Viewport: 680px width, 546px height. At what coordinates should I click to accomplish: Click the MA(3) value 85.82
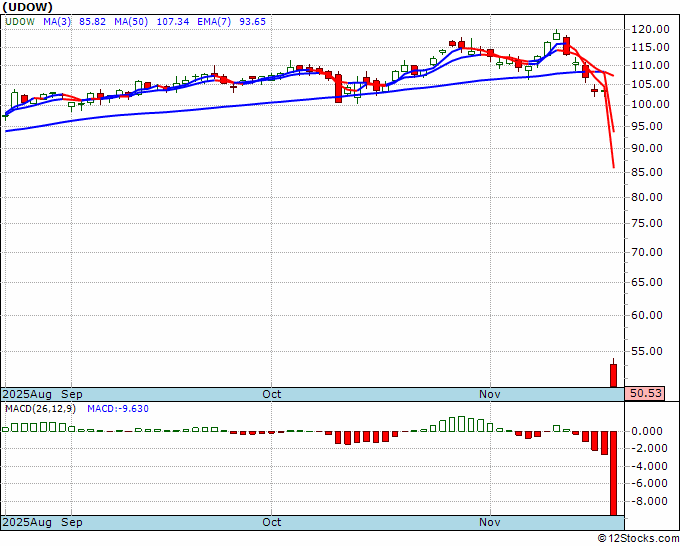coord(92,22)
